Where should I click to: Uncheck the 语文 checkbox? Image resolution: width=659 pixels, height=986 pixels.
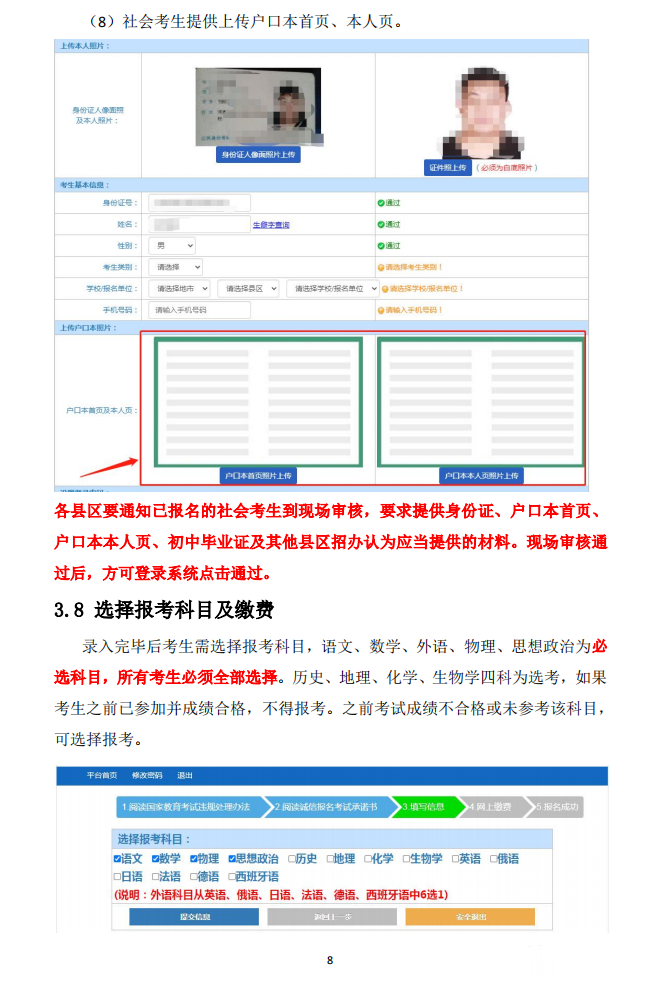(x=117, y=859)
